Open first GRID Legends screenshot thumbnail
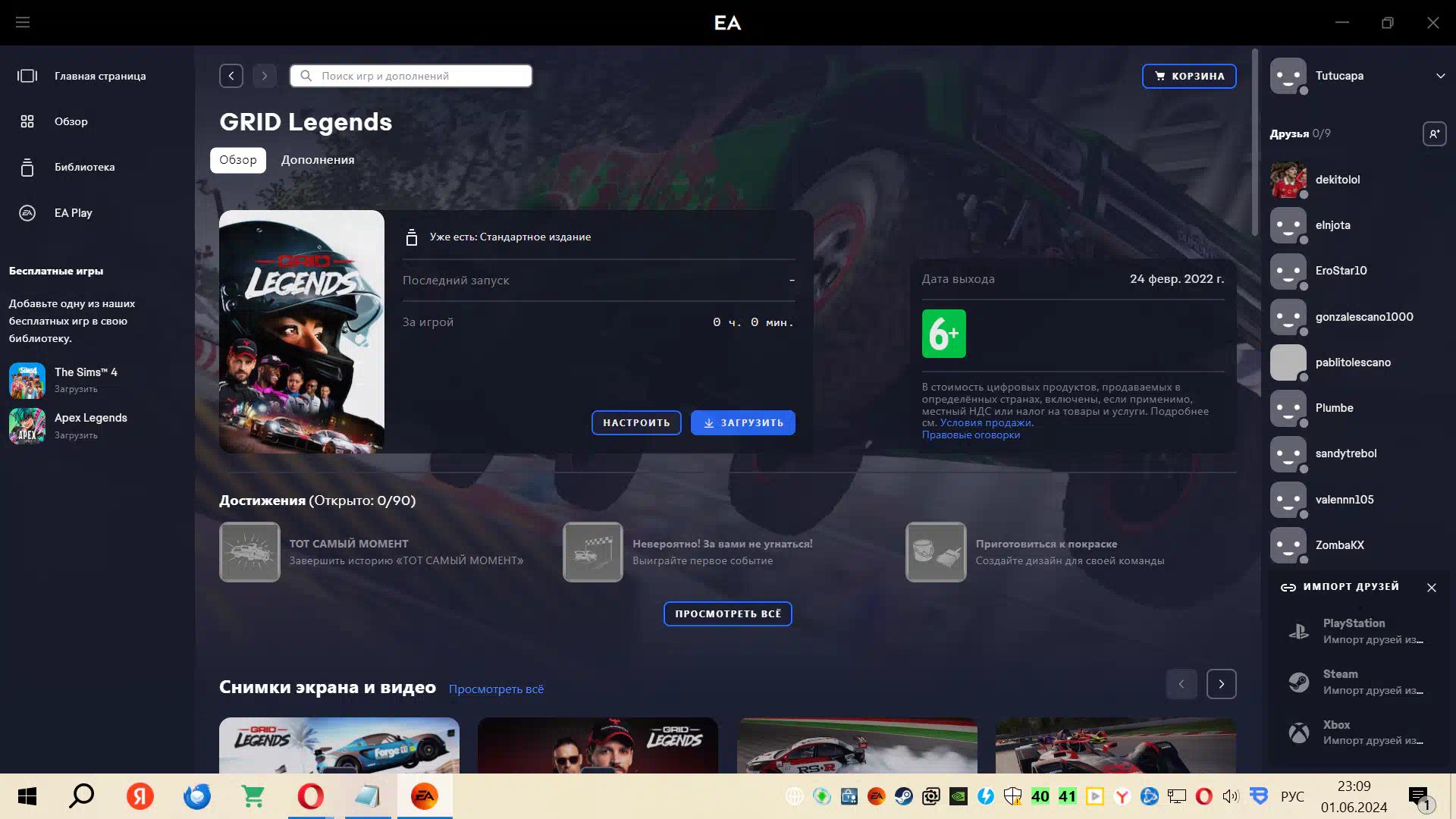The image size is (1456, 819). point(339,745)
